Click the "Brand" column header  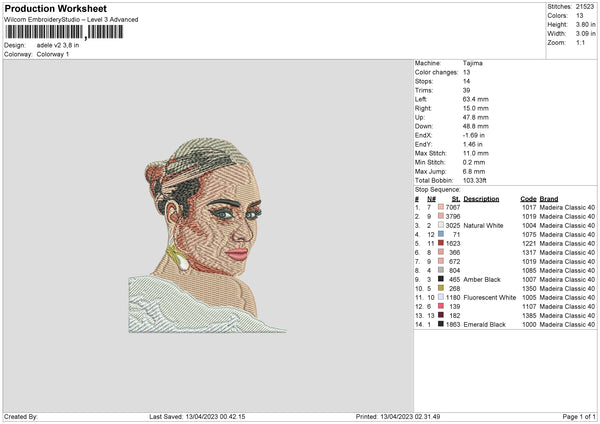click(549, 199)
